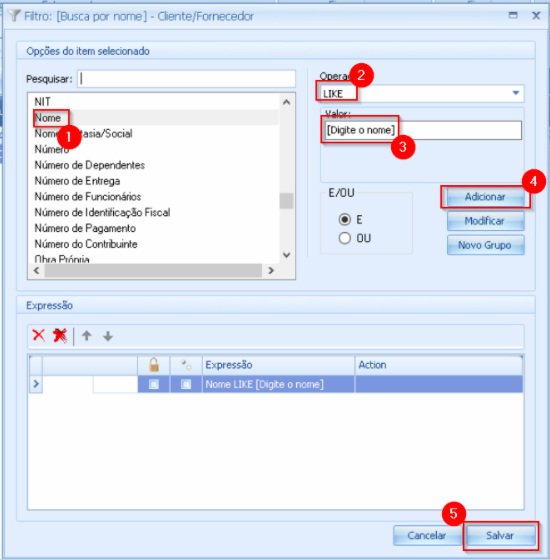Move expression down with the down arrow icon
Screen dimensions: 550x559
coord(108,336)
